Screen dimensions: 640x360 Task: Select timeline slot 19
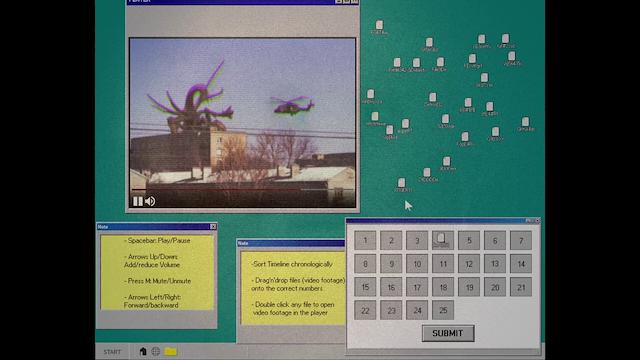tap(469, 287)
